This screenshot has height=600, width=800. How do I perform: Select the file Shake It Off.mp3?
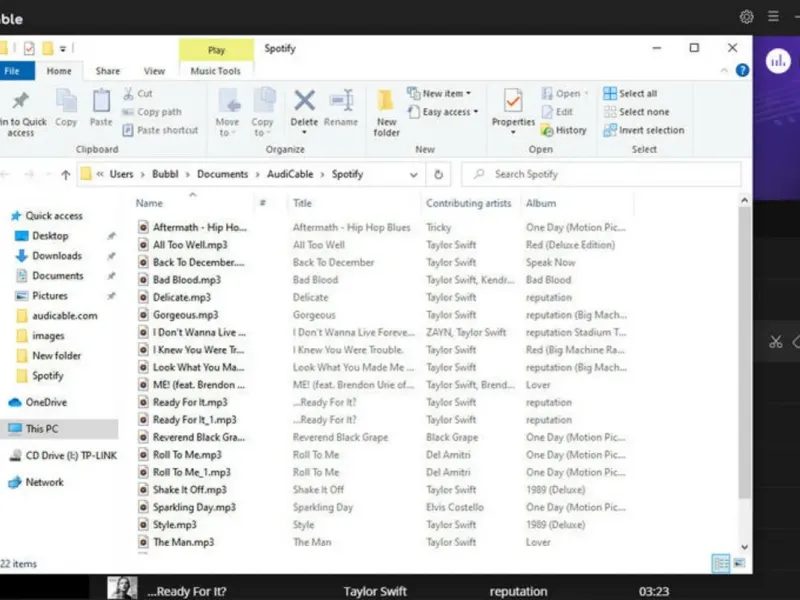190,490
